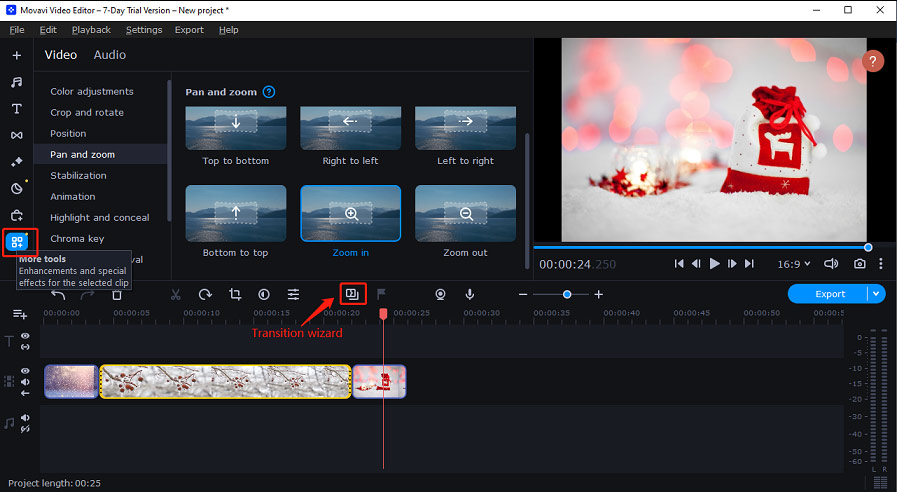Record voiceover with microphone icon
897x492 pixels.
(469, 295)
